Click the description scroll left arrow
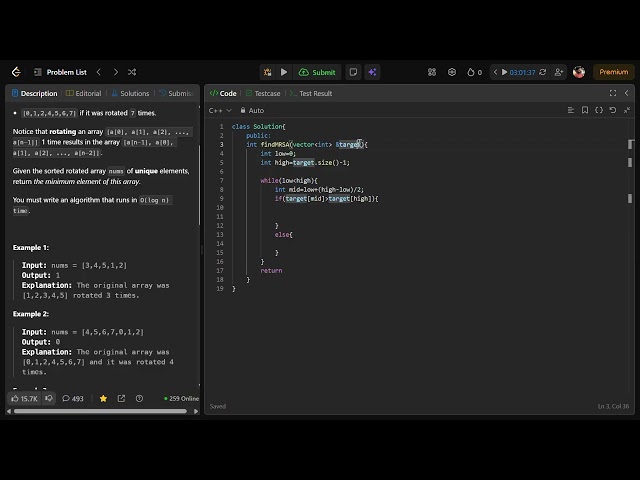This screenshot has width=640, height=480. (x=9, y=411)
